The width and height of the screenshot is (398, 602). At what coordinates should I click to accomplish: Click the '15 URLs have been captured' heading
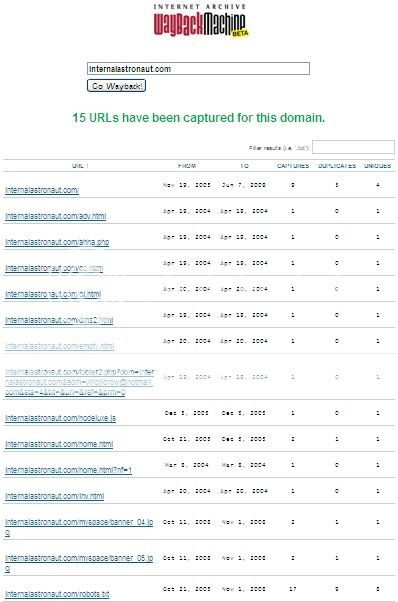[x=198, y=117]
